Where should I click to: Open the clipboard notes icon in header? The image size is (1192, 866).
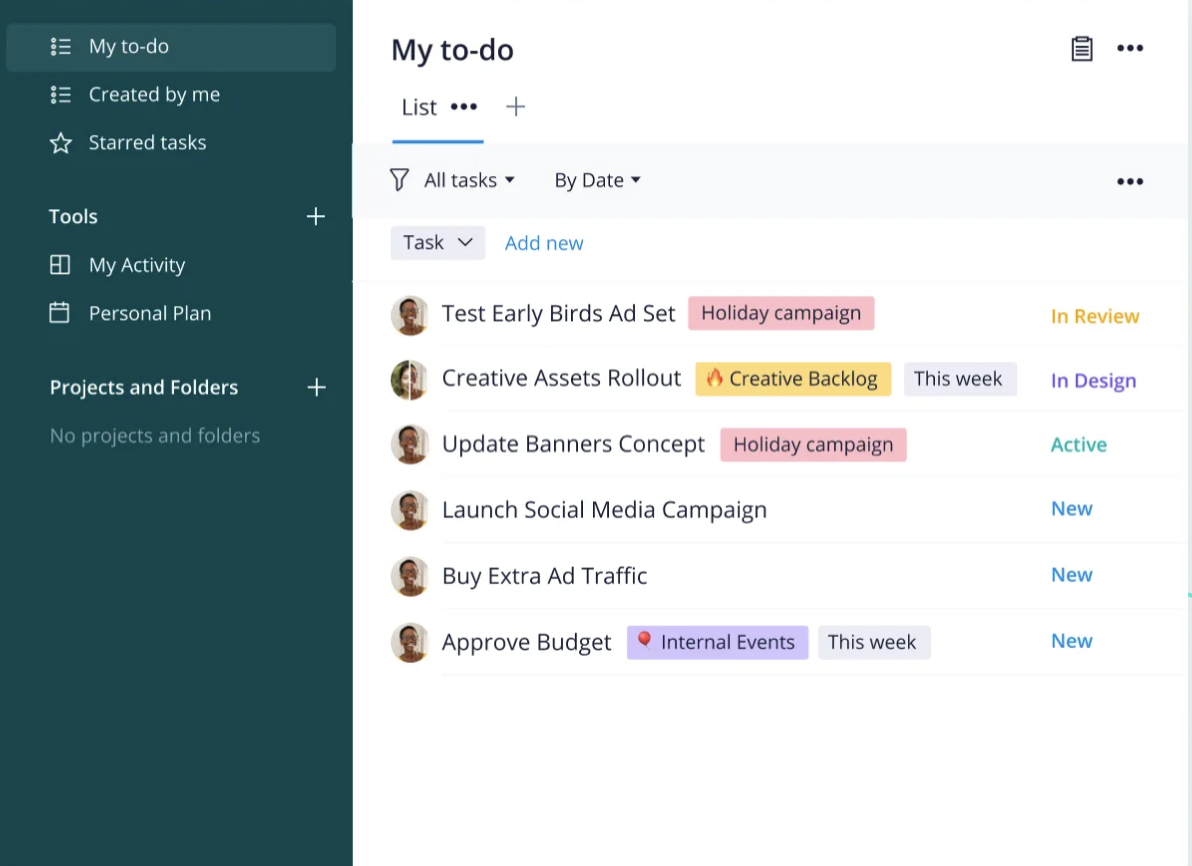[x=1082, y=49]
